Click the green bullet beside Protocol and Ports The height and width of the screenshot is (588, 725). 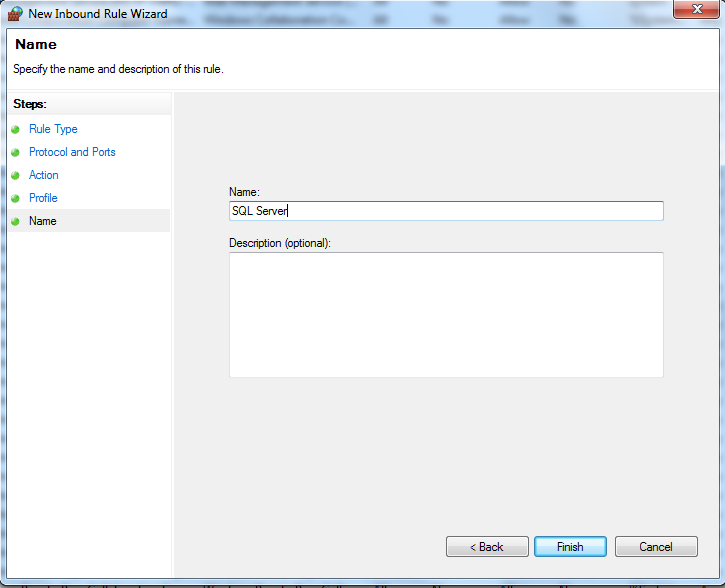pyautogui.click(x=15, y=153)
